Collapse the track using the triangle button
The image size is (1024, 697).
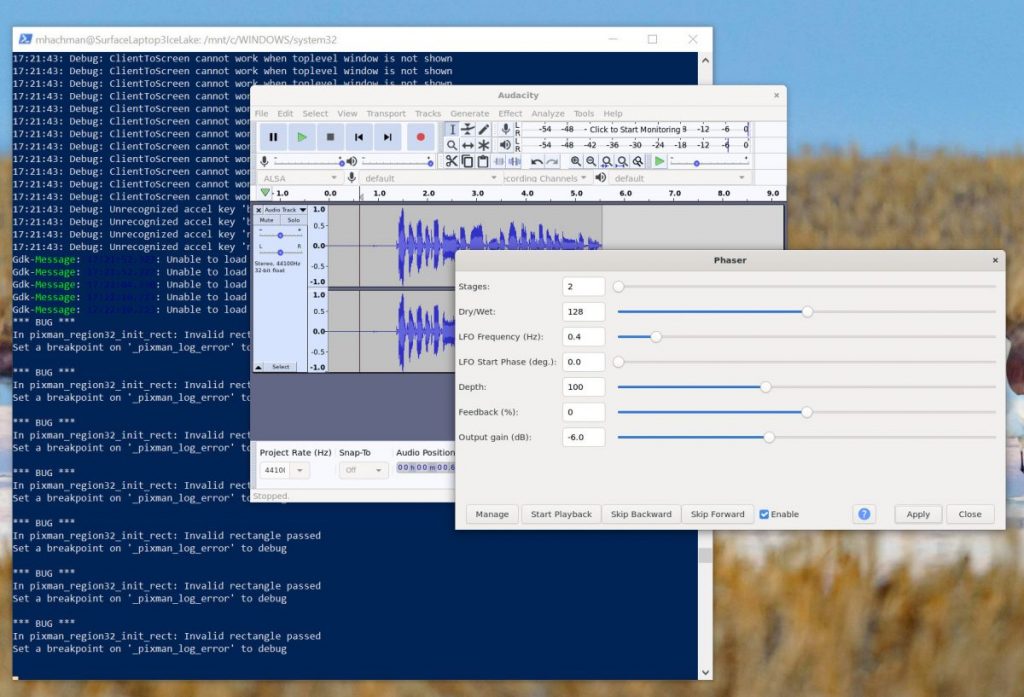[259, 367]
